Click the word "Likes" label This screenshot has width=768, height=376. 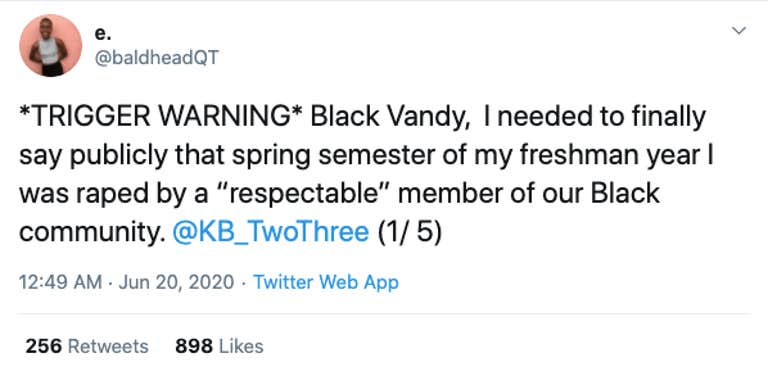(241, 347)
